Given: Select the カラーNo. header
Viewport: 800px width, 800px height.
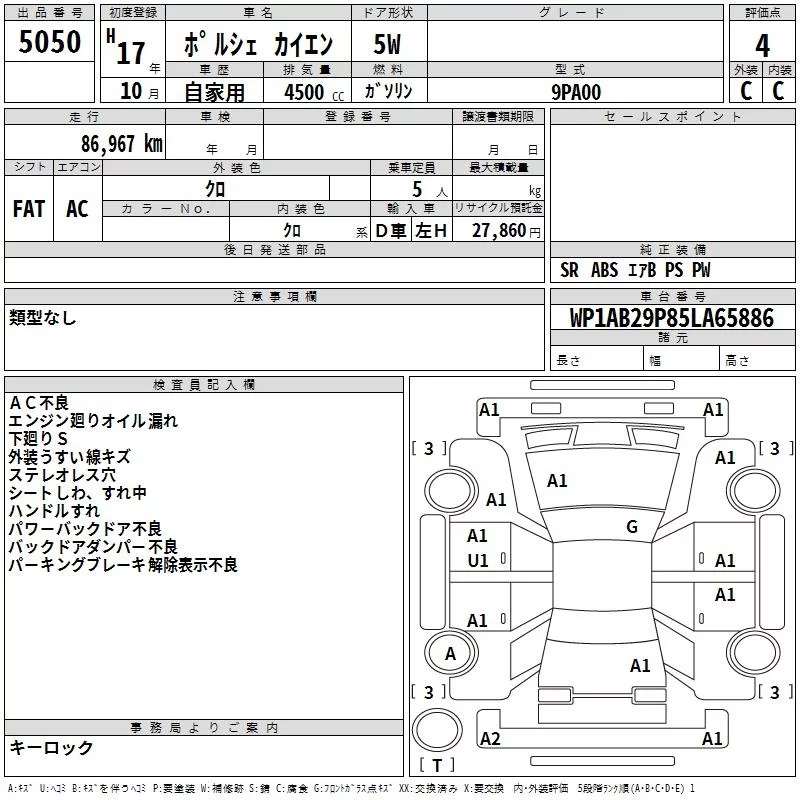Looking at the screenshot, I should pos(166,208).
